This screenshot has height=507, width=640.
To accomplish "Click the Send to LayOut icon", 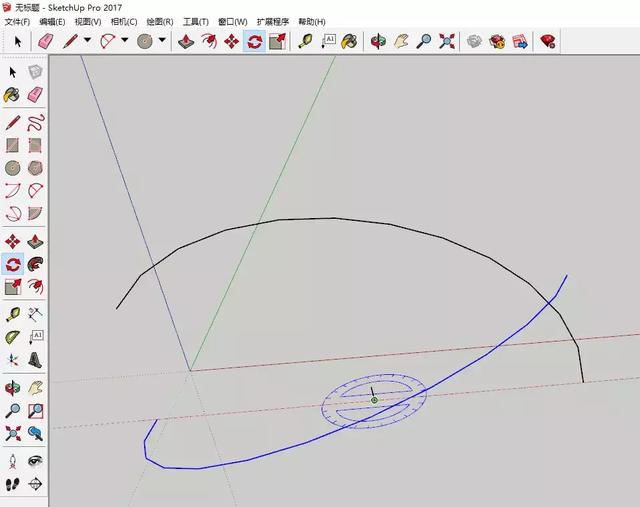I will (520, 41).
